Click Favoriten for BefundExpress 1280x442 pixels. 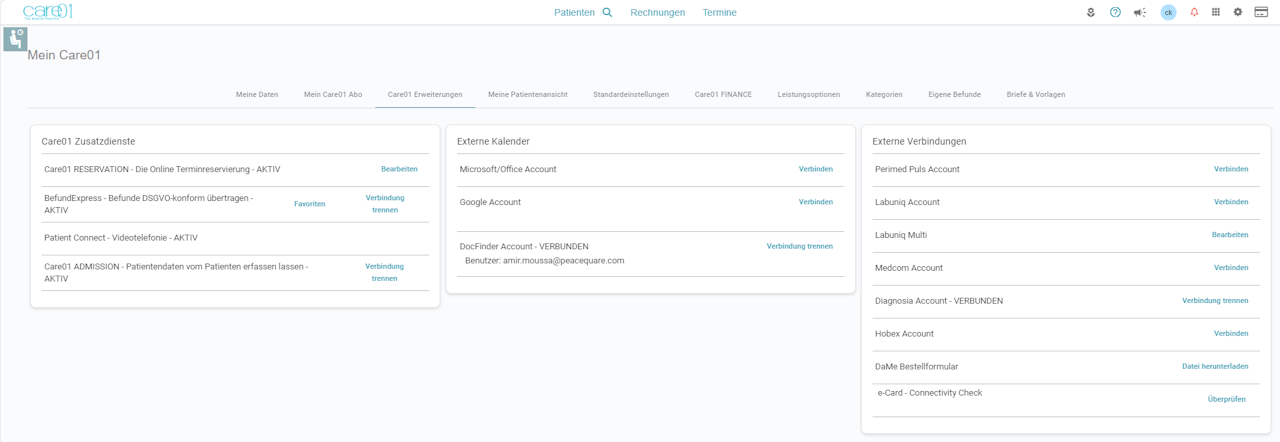click(x=310, y=204)
